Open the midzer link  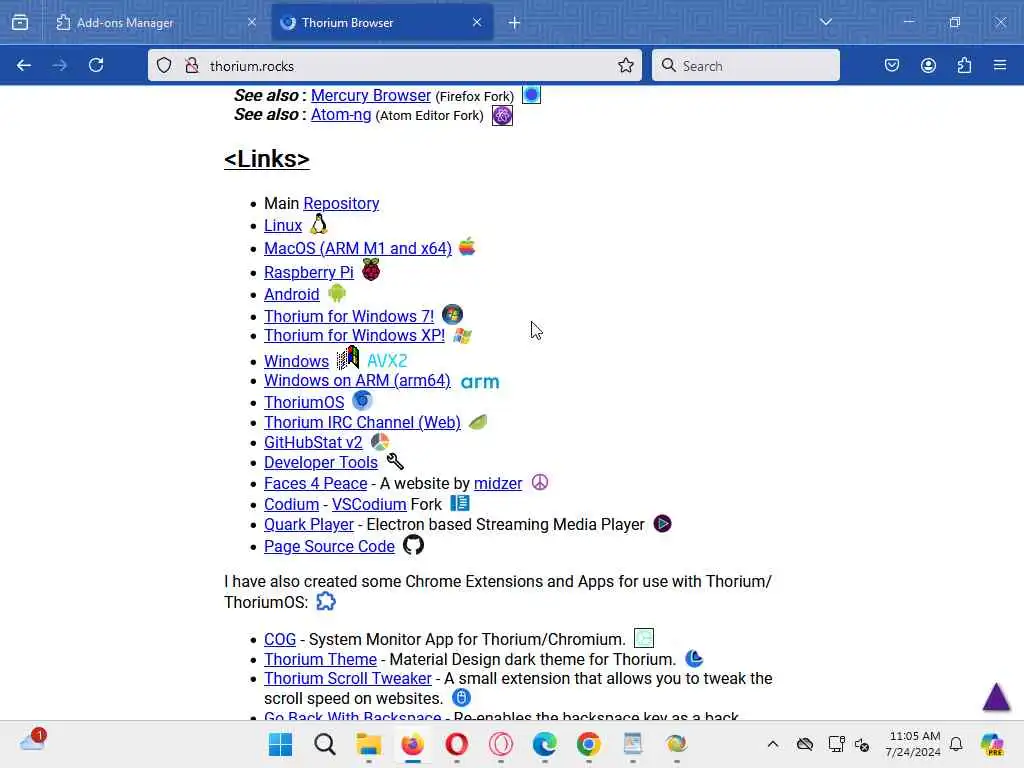(x=498, y=484)
